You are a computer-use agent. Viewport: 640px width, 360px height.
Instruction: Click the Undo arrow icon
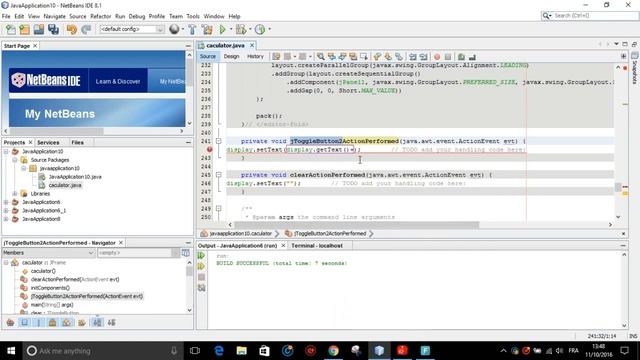pyautogui.click(x=71, y=29)
